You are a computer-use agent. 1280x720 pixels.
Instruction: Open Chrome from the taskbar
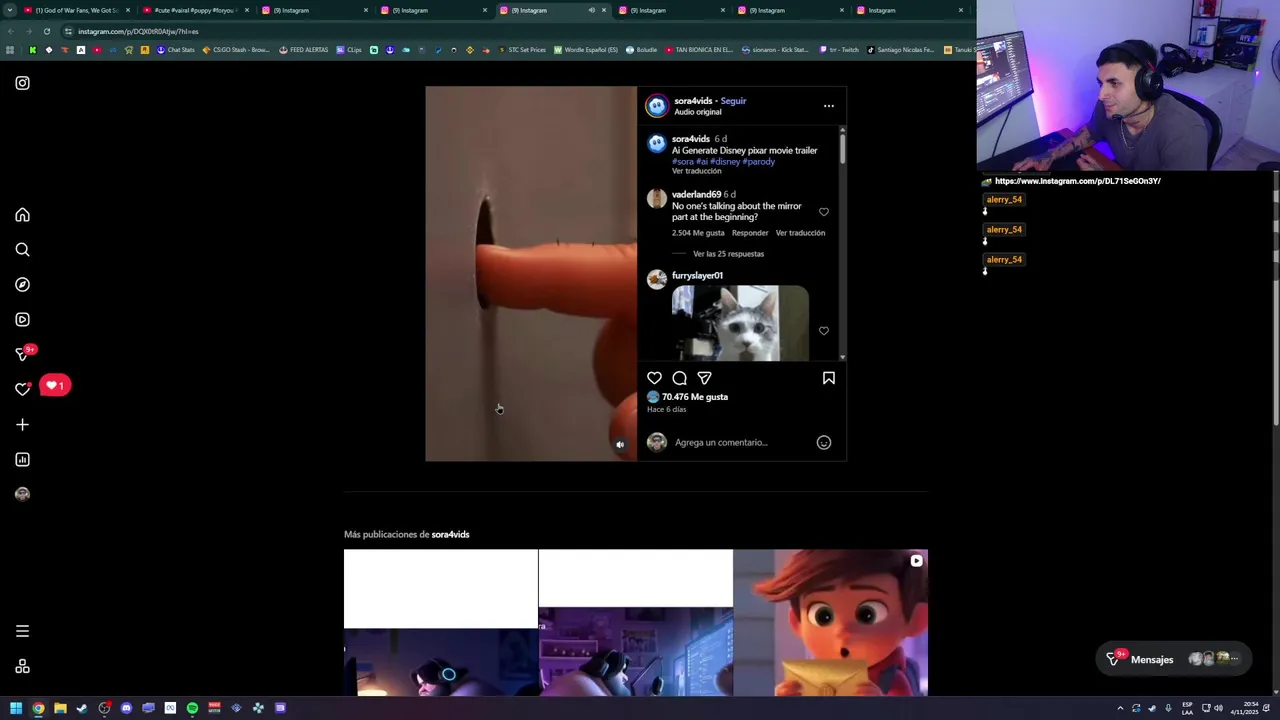pyautogui.click(x=38, y=708)
